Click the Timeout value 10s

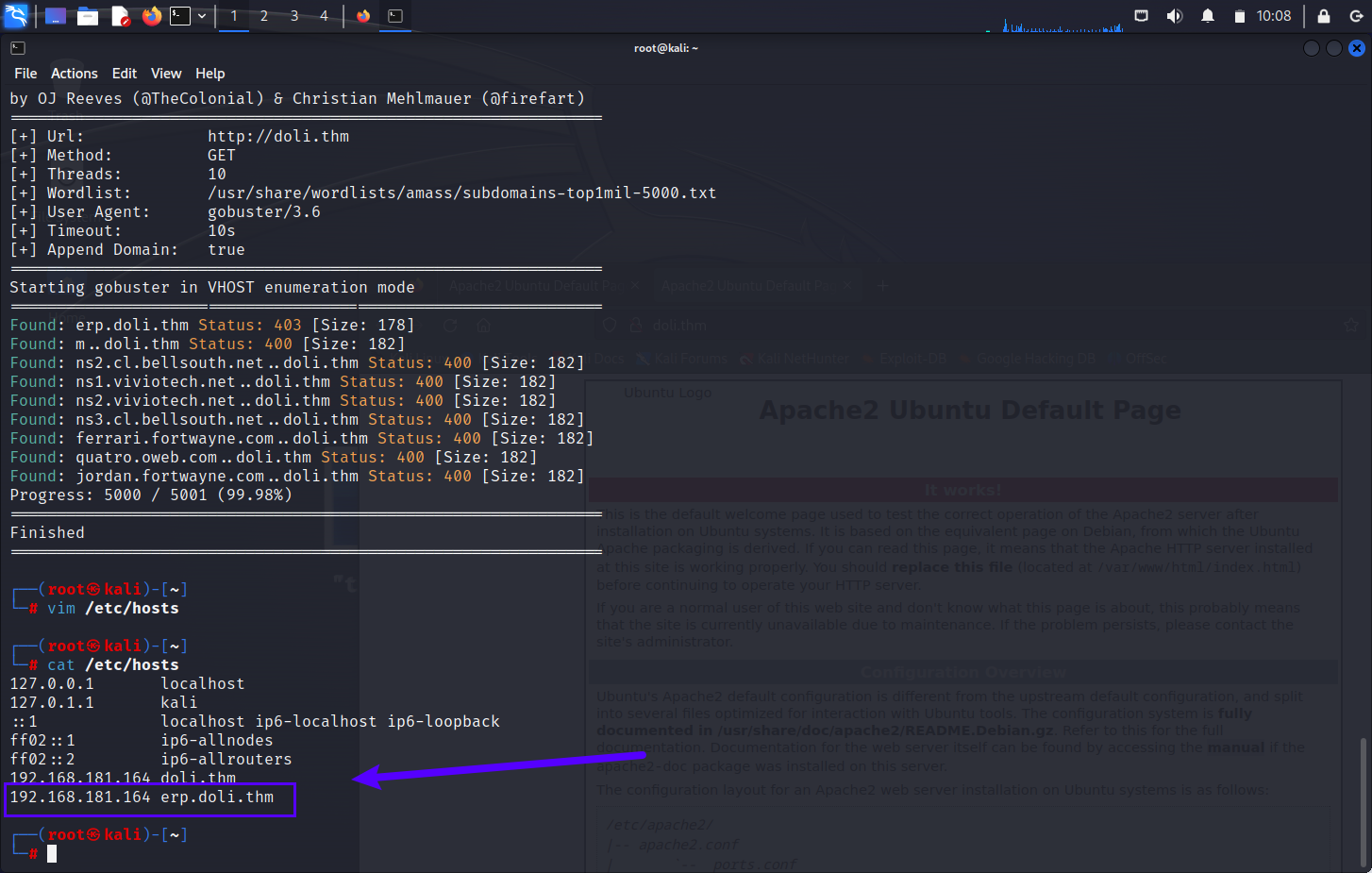click(x=222, y=230)
